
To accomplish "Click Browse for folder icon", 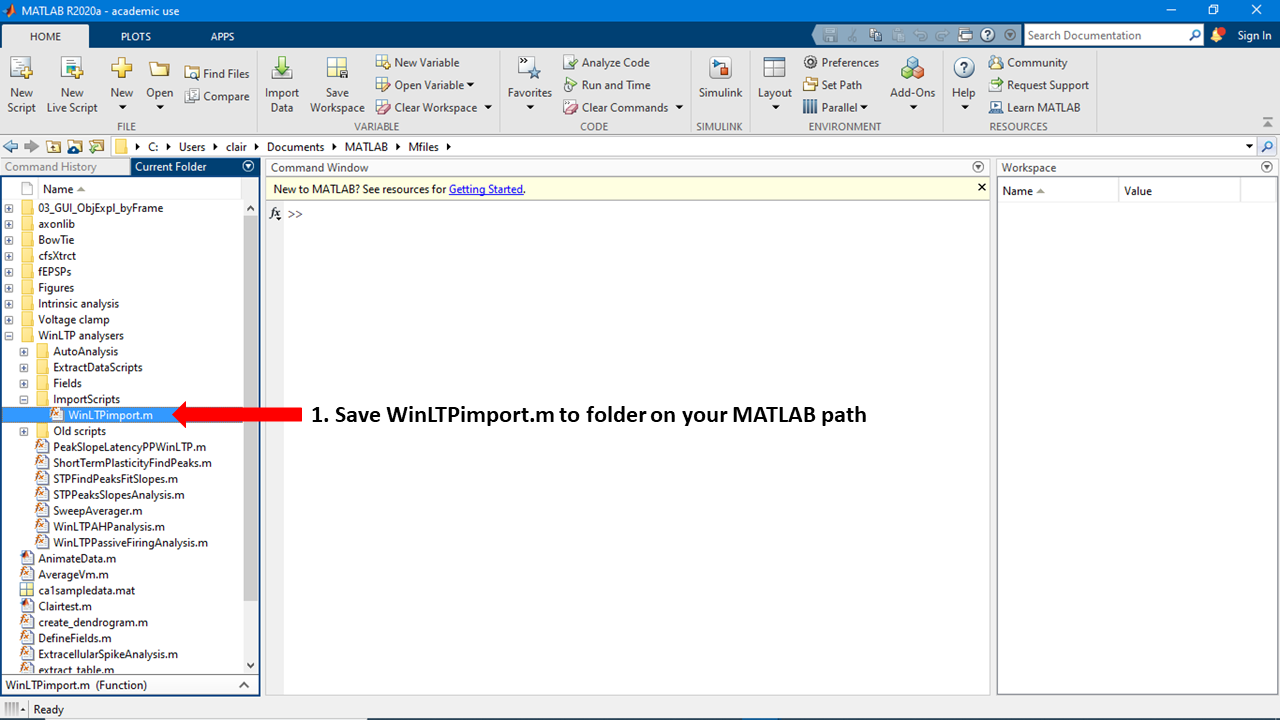I will click(x=75, y=147).
